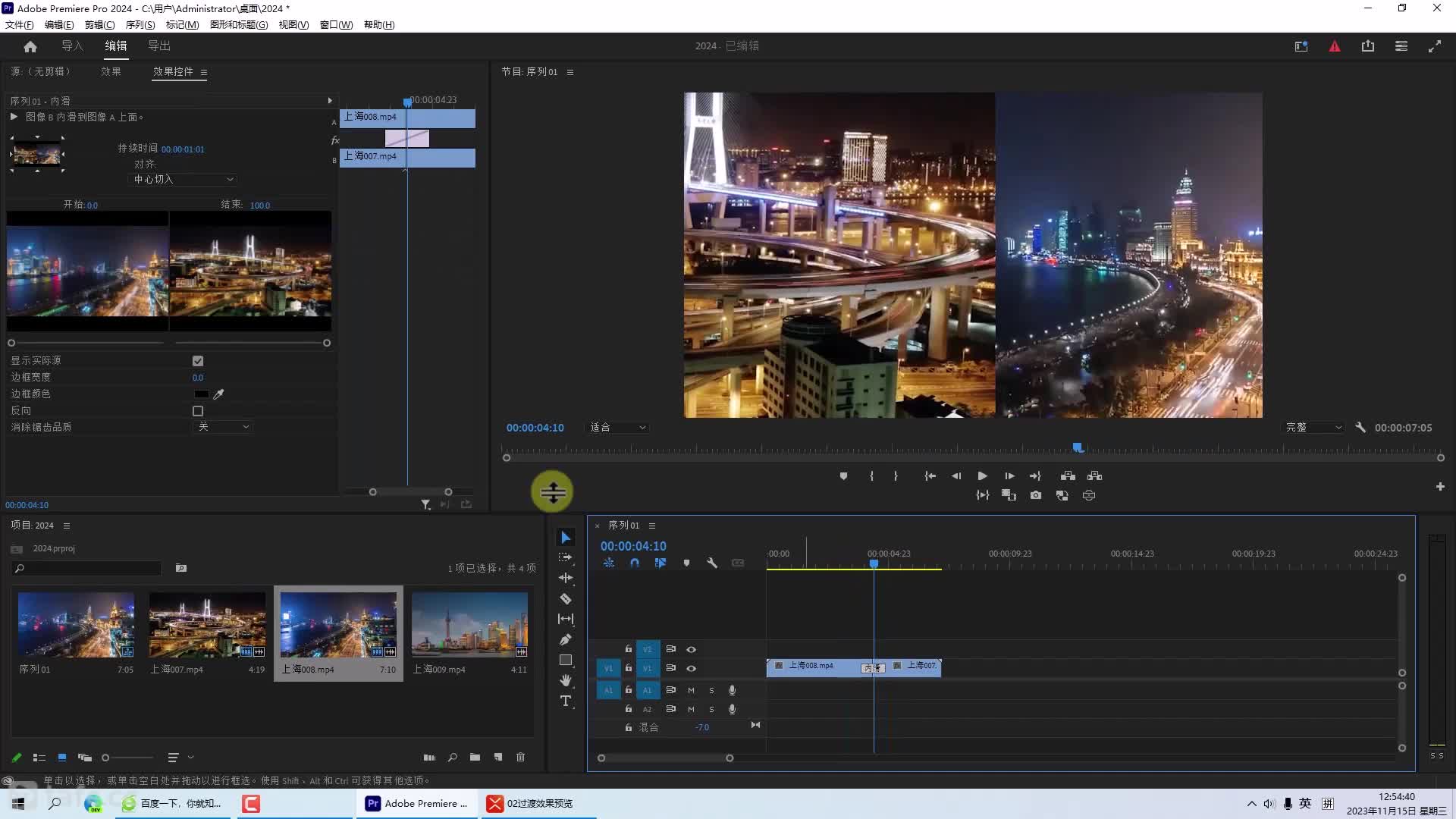Select the Type tool
The image size is (1456, 819).
coord(566,701)
